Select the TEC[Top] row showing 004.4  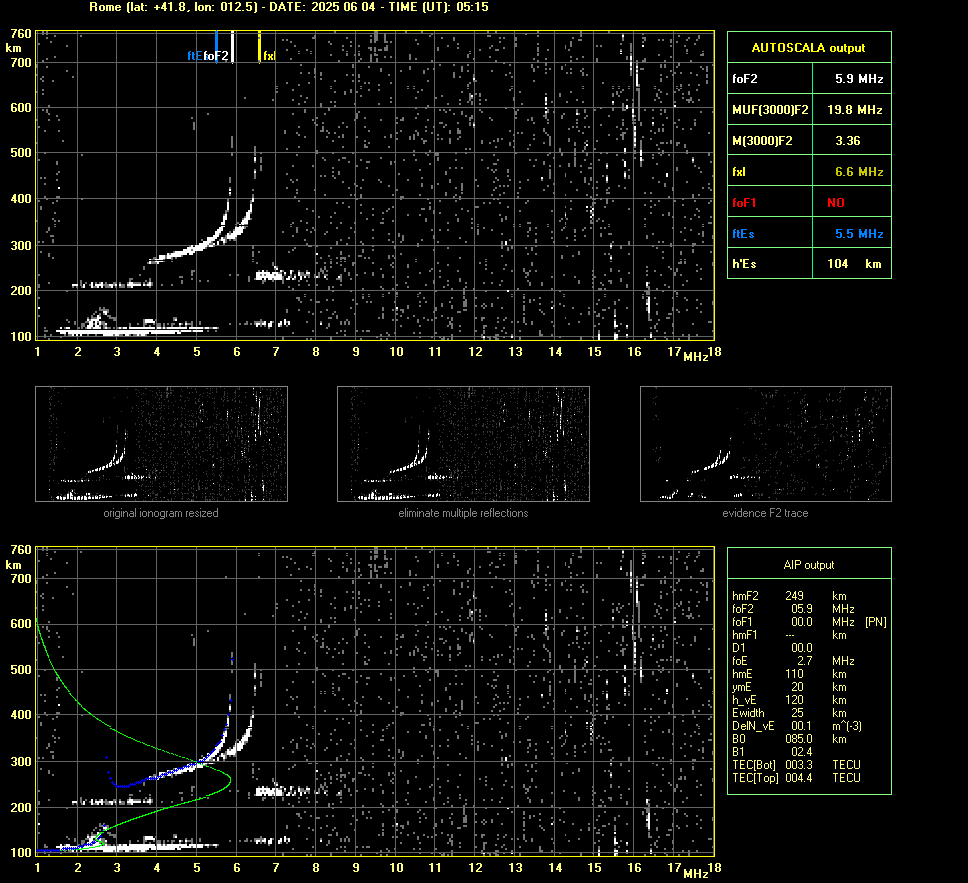click(796, 777)
